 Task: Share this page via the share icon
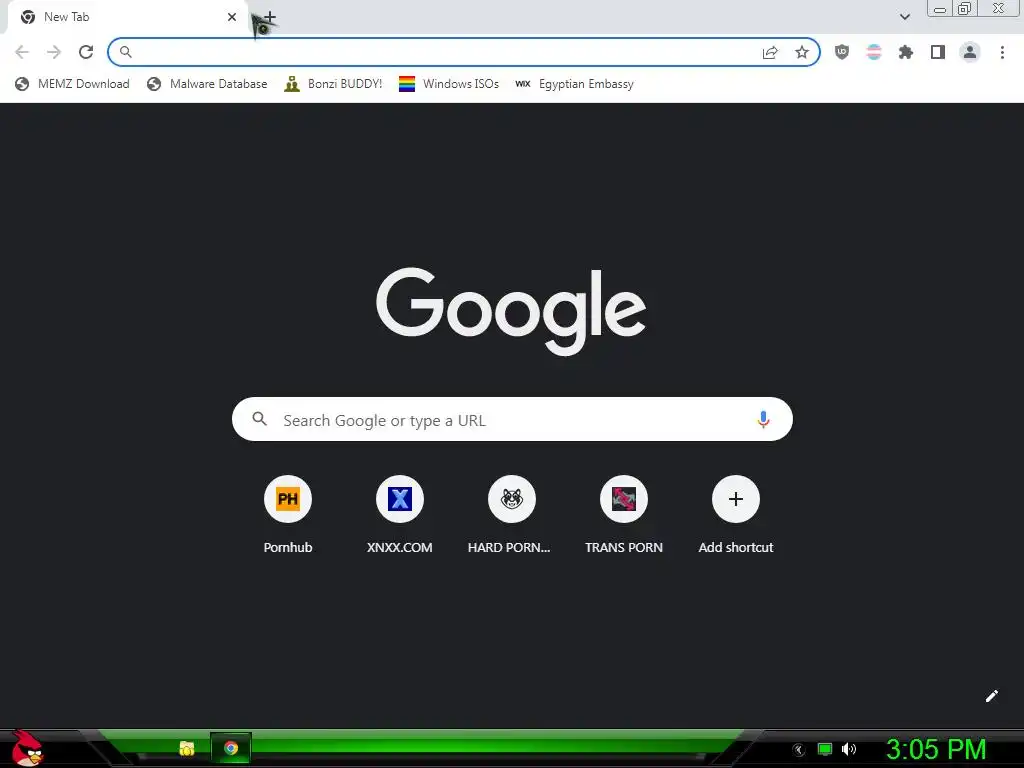pos(770,52)
